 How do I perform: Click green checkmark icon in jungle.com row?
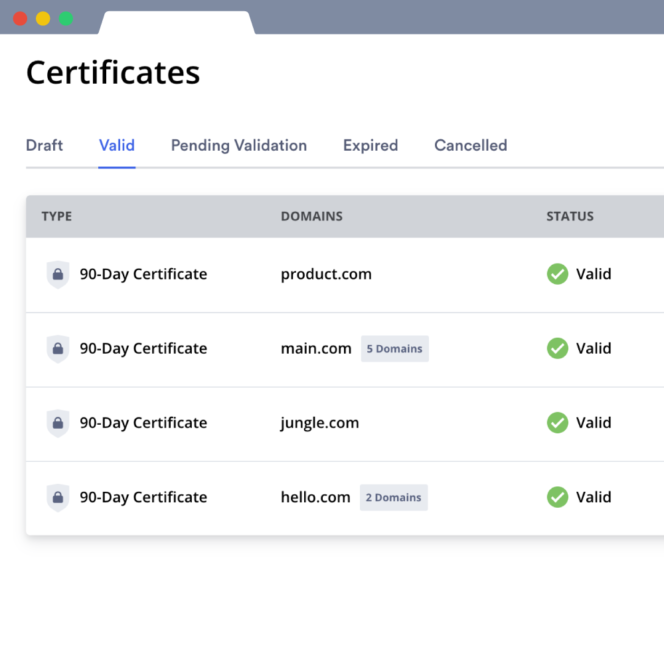click(x=557, y=423)
